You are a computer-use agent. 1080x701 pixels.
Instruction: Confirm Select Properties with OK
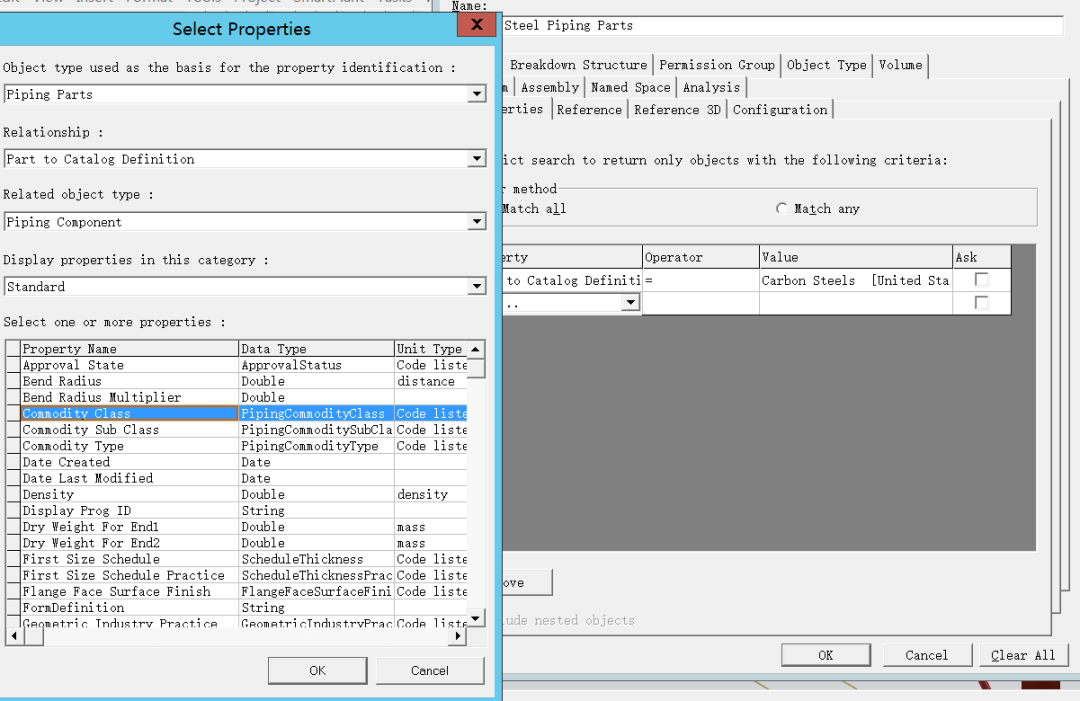(318, 671)
